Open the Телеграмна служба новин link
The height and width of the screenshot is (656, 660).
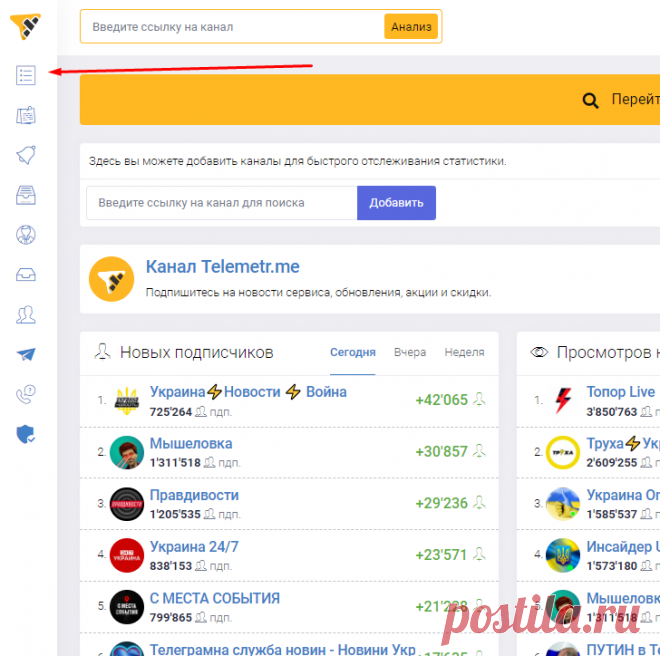pos(282,648)
